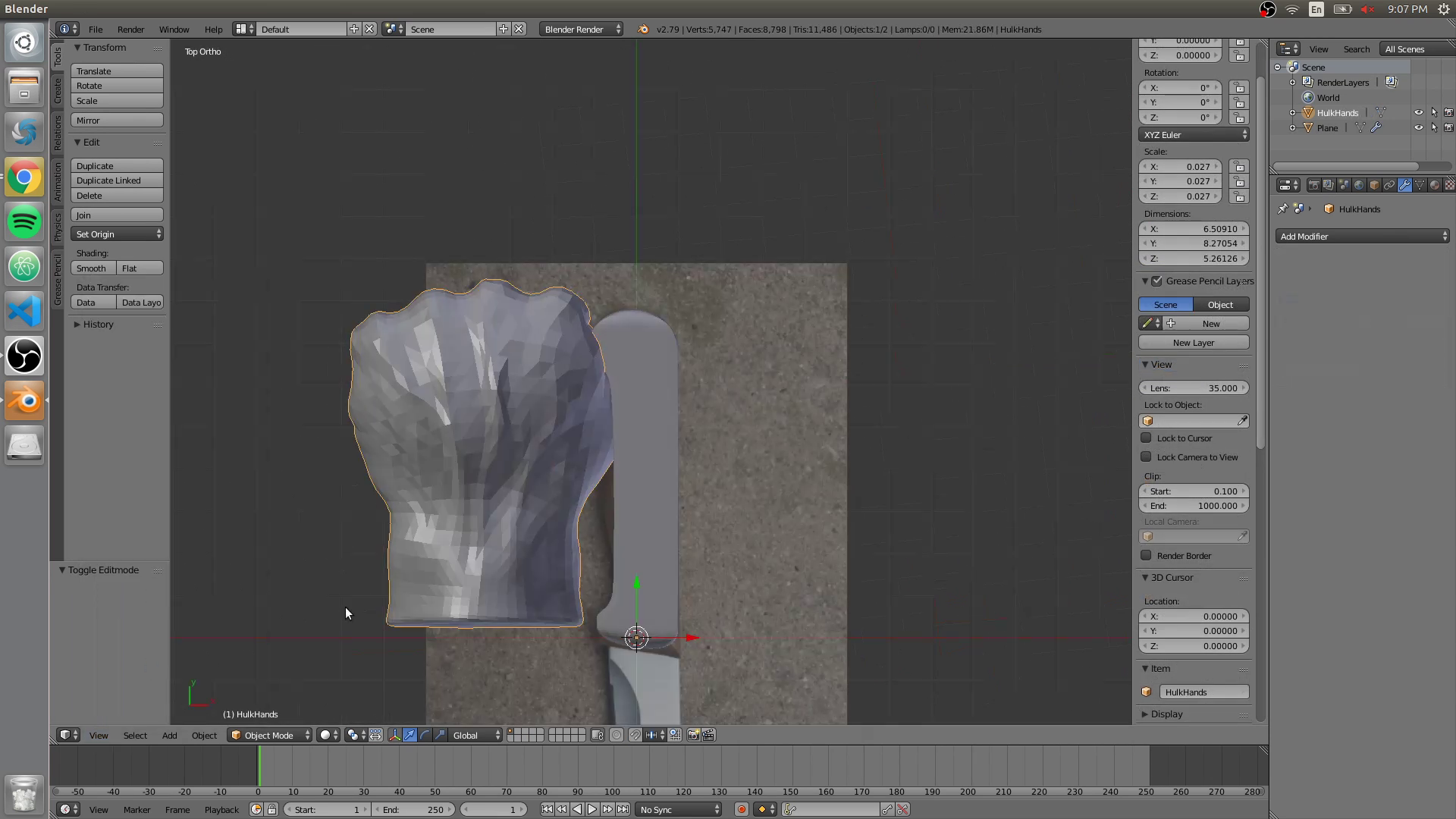Open the Constraints properties tab (chain icon)
The height and width of the screenshot is (819, 1456).
pos(1389,185)
